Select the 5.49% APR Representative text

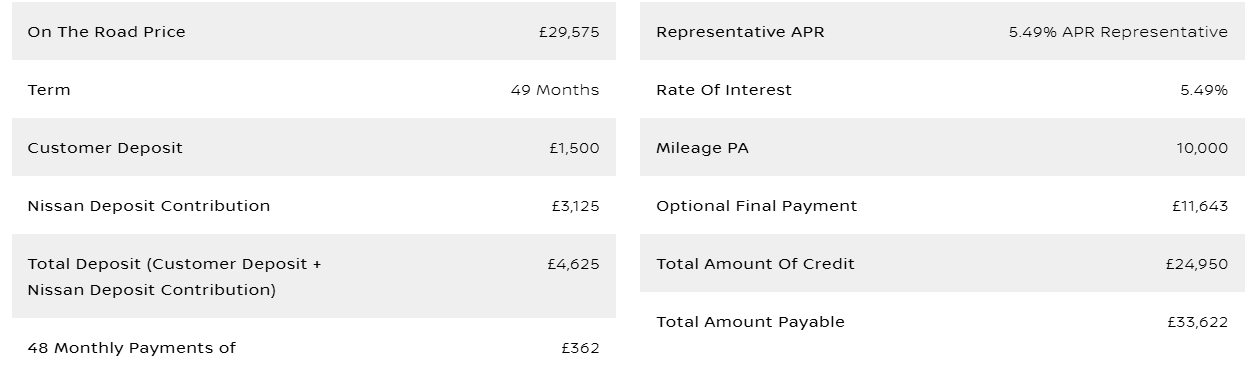pyautogui.click(x=1118, y=32)
